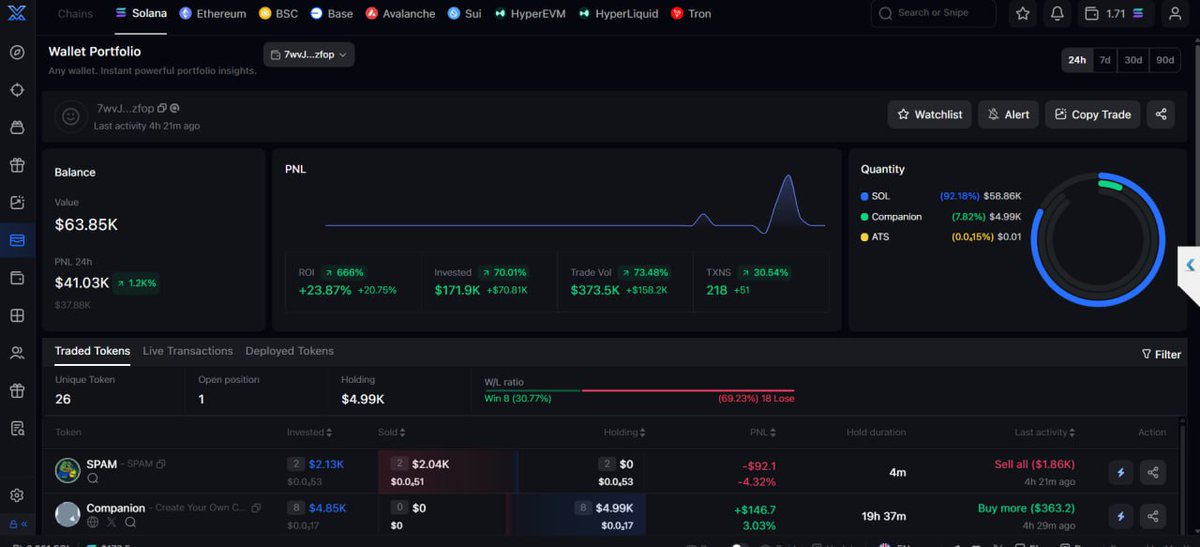Click the Alert button
The image size is (1200, 547).
[x=1008, y=114]
